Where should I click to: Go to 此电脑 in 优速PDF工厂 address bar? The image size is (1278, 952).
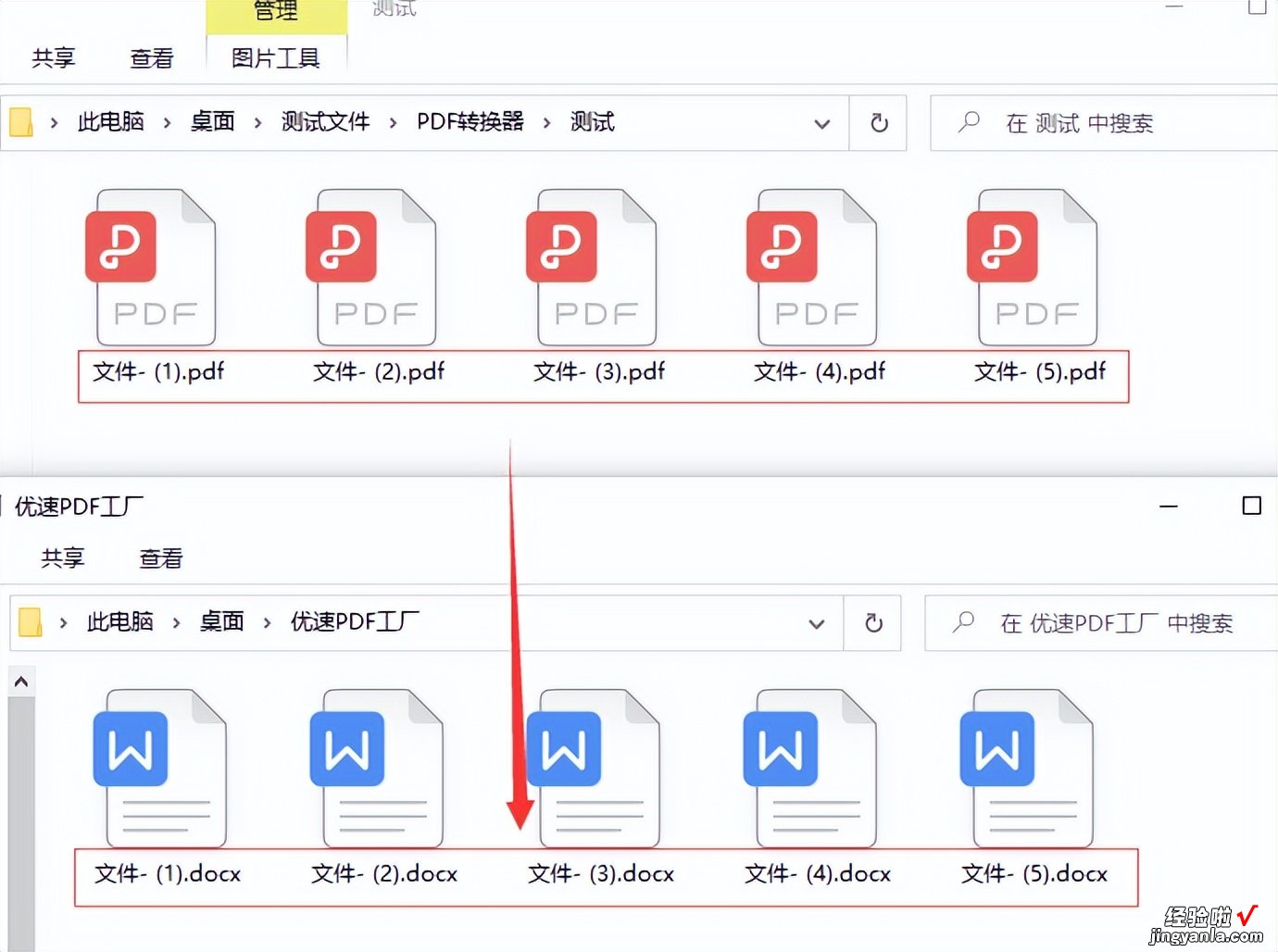(120, 621)
